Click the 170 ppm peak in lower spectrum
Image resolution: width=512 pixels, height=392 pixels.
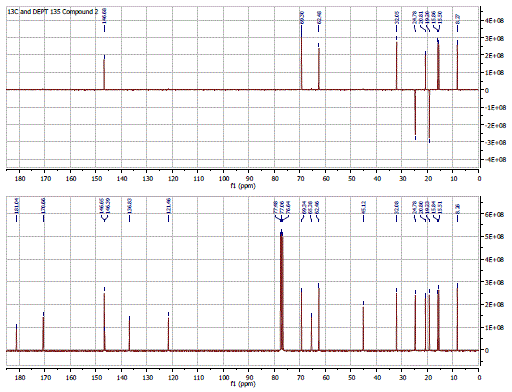click(x=43, y=333)
